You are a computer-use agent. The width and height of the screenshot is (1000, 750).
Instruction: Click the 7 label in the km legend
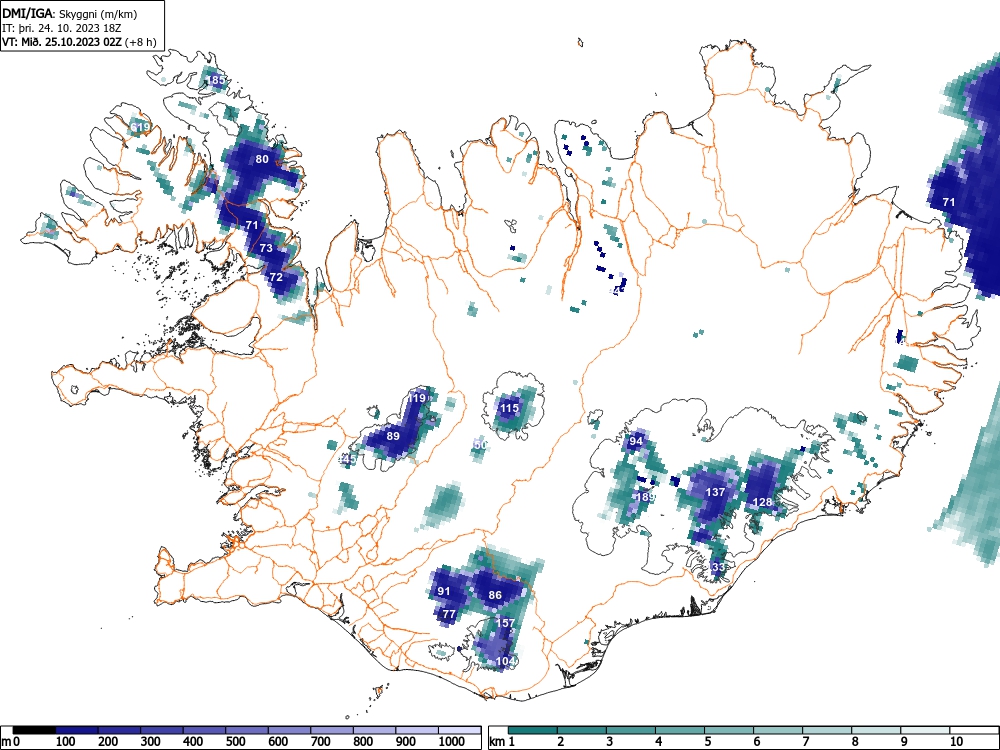pyautogui.click(x=805, y=742)
